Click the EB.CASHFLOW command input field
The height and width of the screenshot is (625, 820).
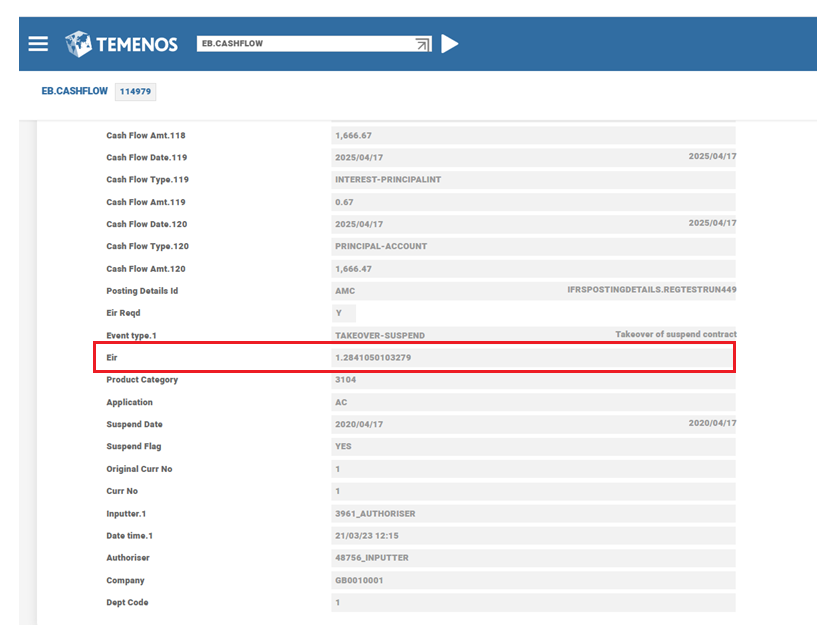point(305,44)
